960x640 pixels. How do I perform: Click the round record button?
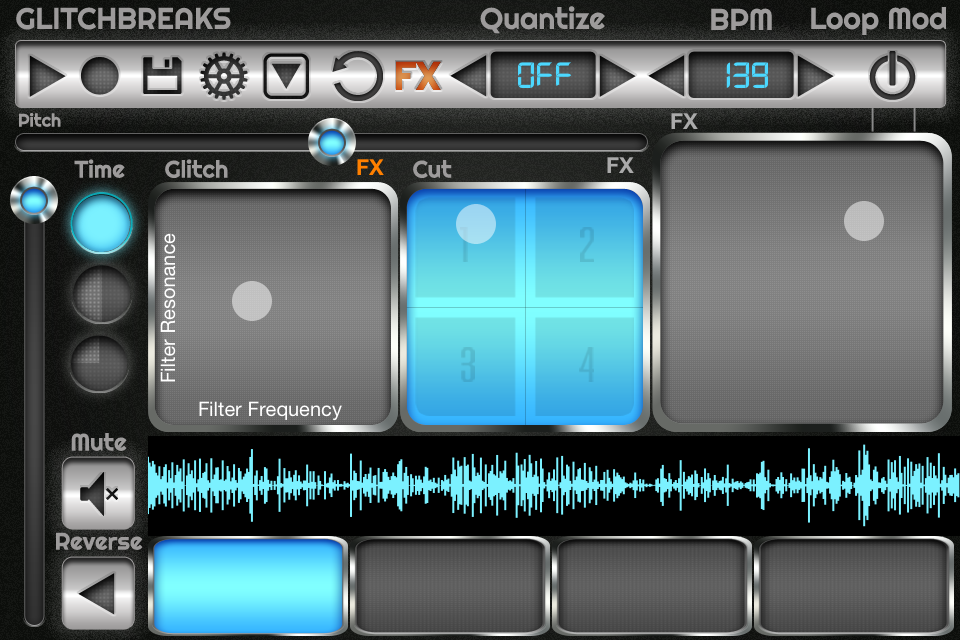pyautogui.click(x=100, y=76)
